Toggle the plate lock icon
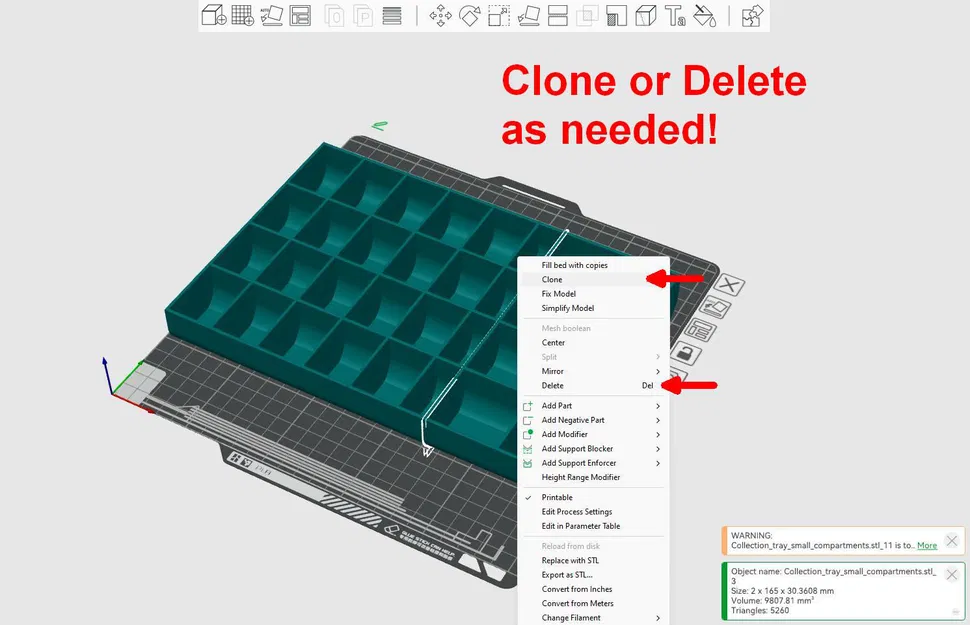970x625 pixels. [685, 353]
